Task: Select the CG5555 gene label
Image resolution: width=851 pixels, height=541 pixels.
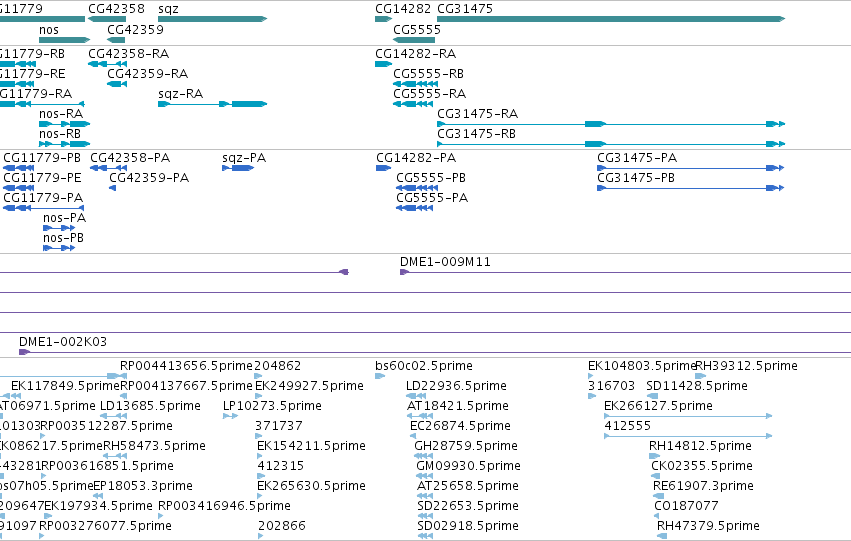Action: point(417,29)
